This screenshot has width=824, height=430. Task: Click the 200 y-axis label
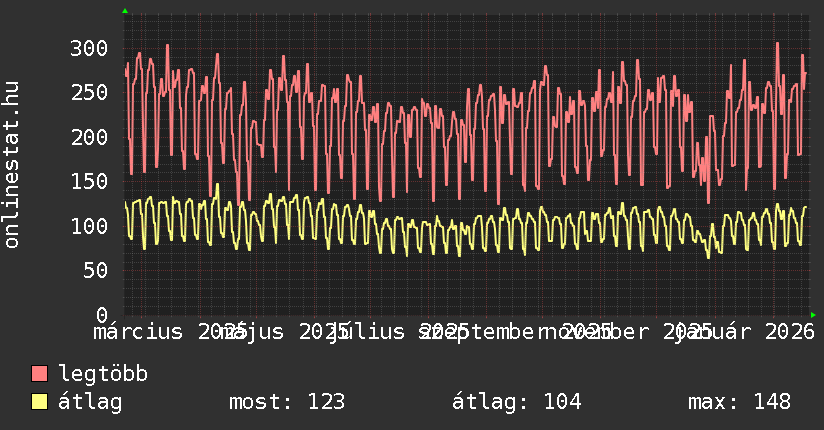(x=89, y=137)
